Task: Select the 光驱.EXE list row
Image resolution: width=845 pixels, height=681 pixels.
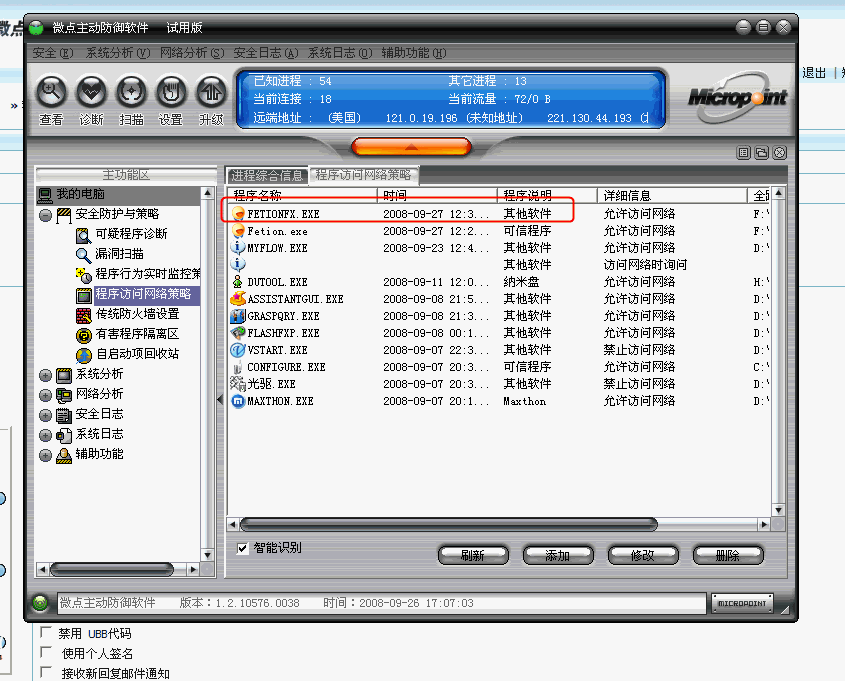Action: pyautogui.click(x=499, y=384)
